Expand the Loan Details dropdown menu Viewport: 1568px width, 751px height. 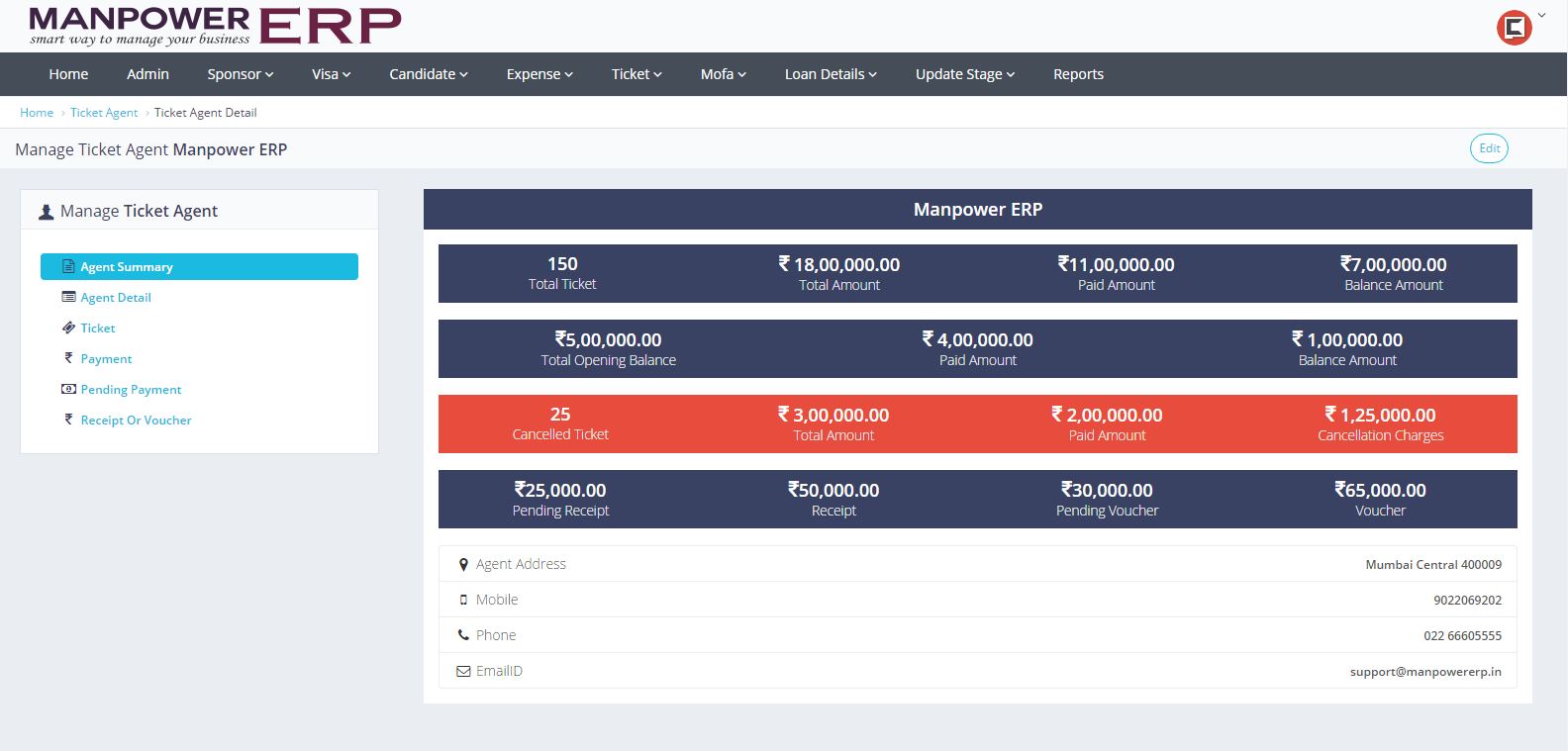pos(831,74)
